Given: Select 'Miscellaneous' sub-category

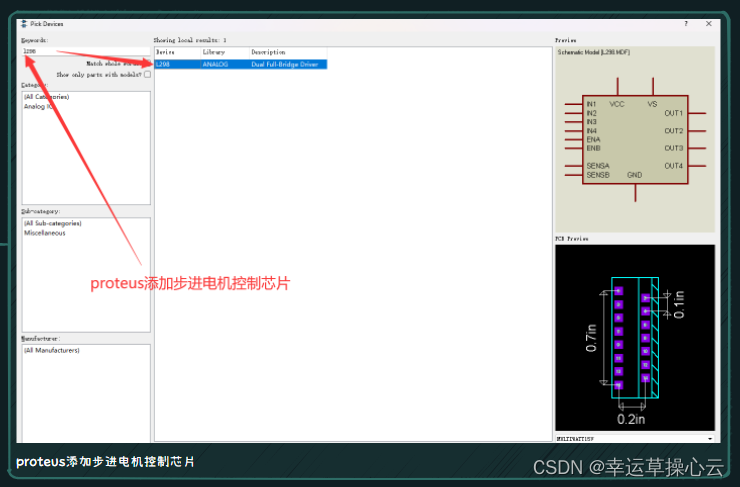Looking at the screenshot, I should coord(45,233).
